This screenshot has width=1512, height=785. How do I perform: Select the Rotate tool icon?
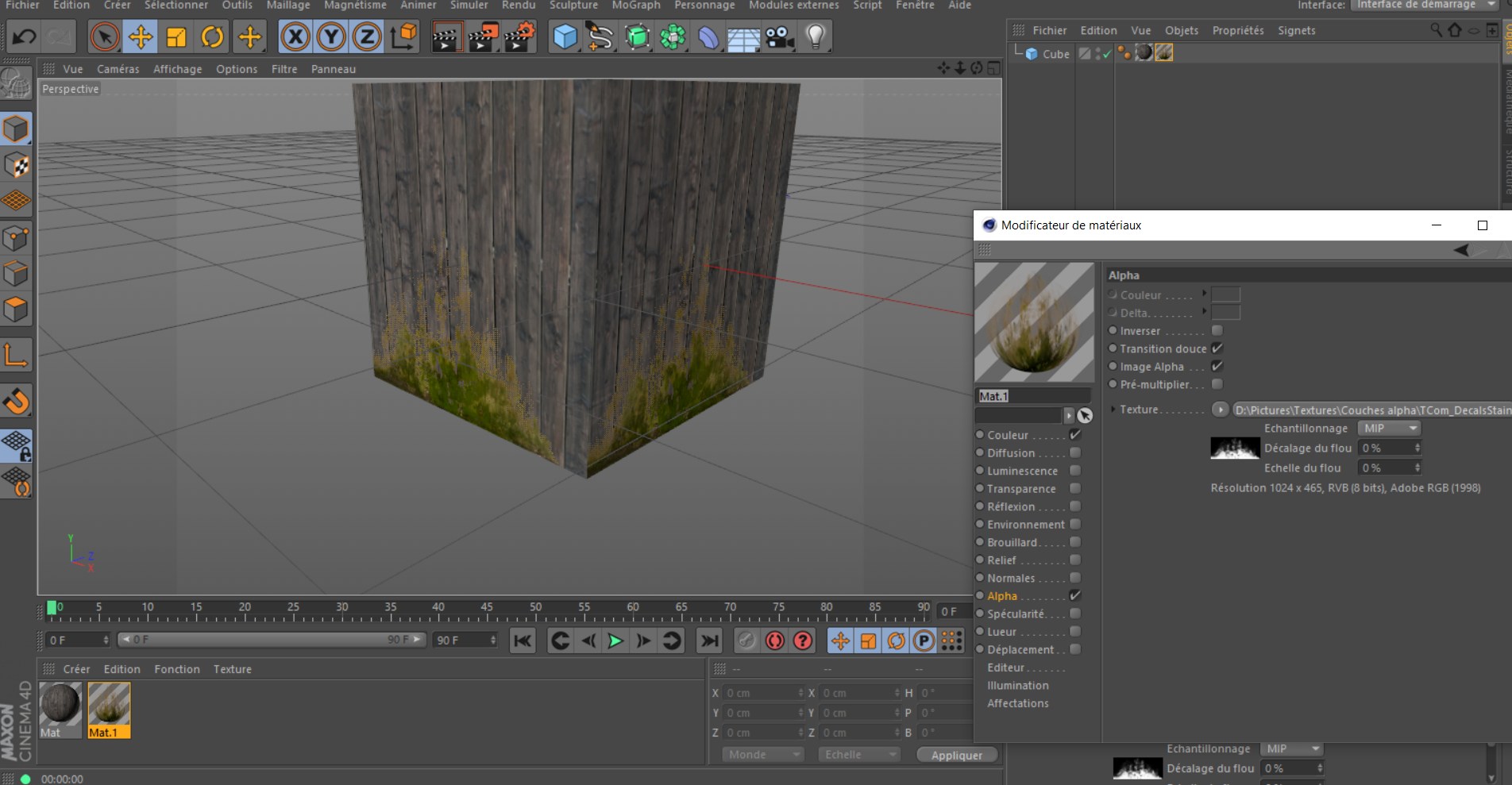pos(212,37)
